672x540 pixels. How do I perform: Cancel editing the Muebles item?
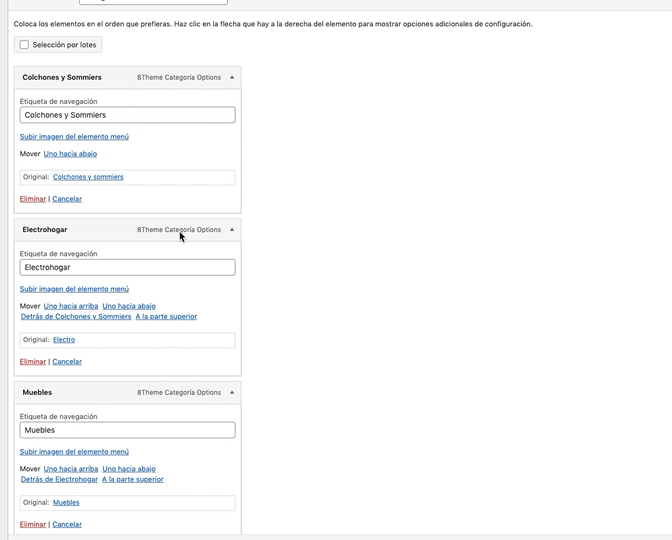pos(67,524)
